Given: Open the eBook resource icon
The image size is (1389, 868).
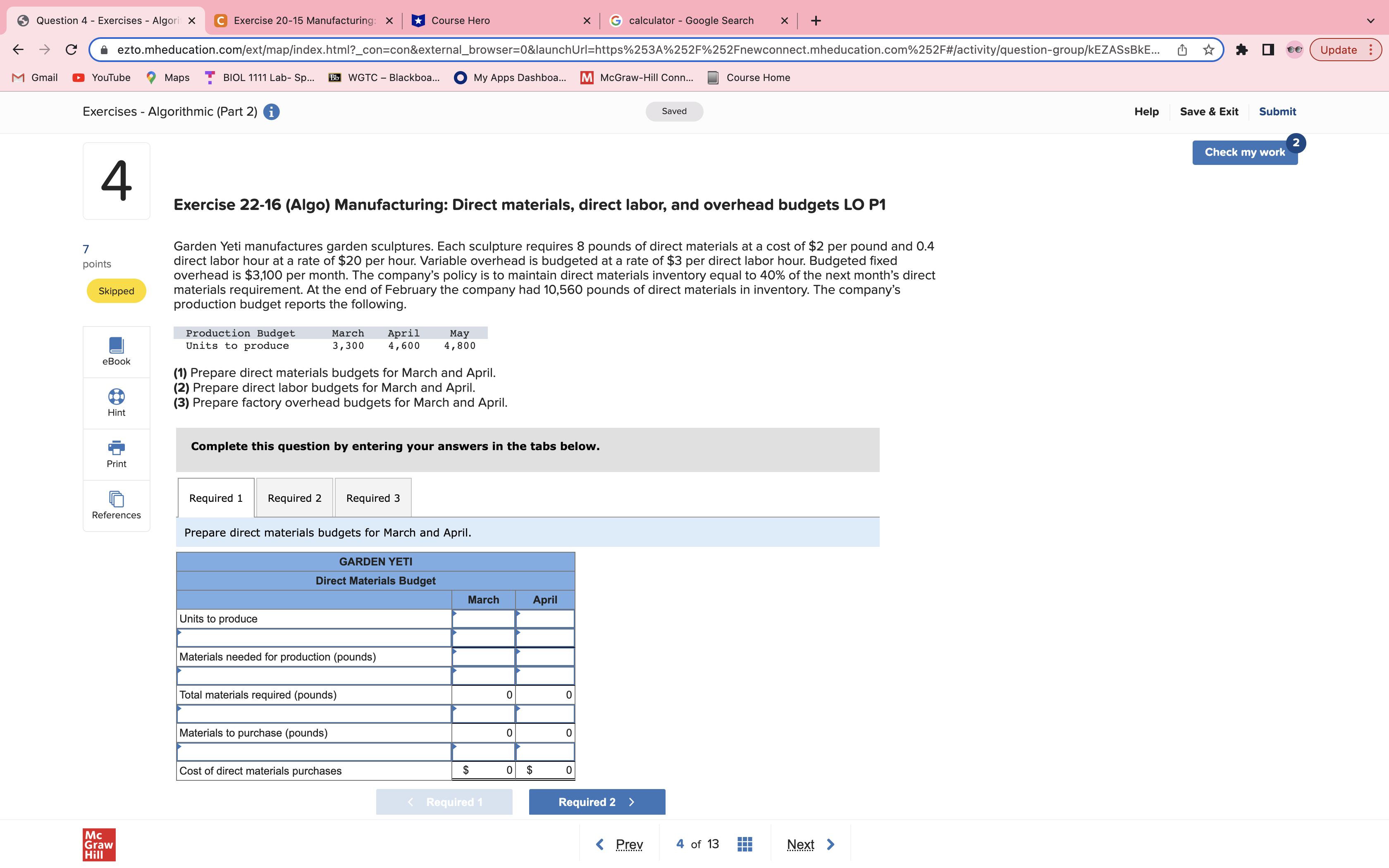Looking at the screenshot, I should [x=116, y=345].
